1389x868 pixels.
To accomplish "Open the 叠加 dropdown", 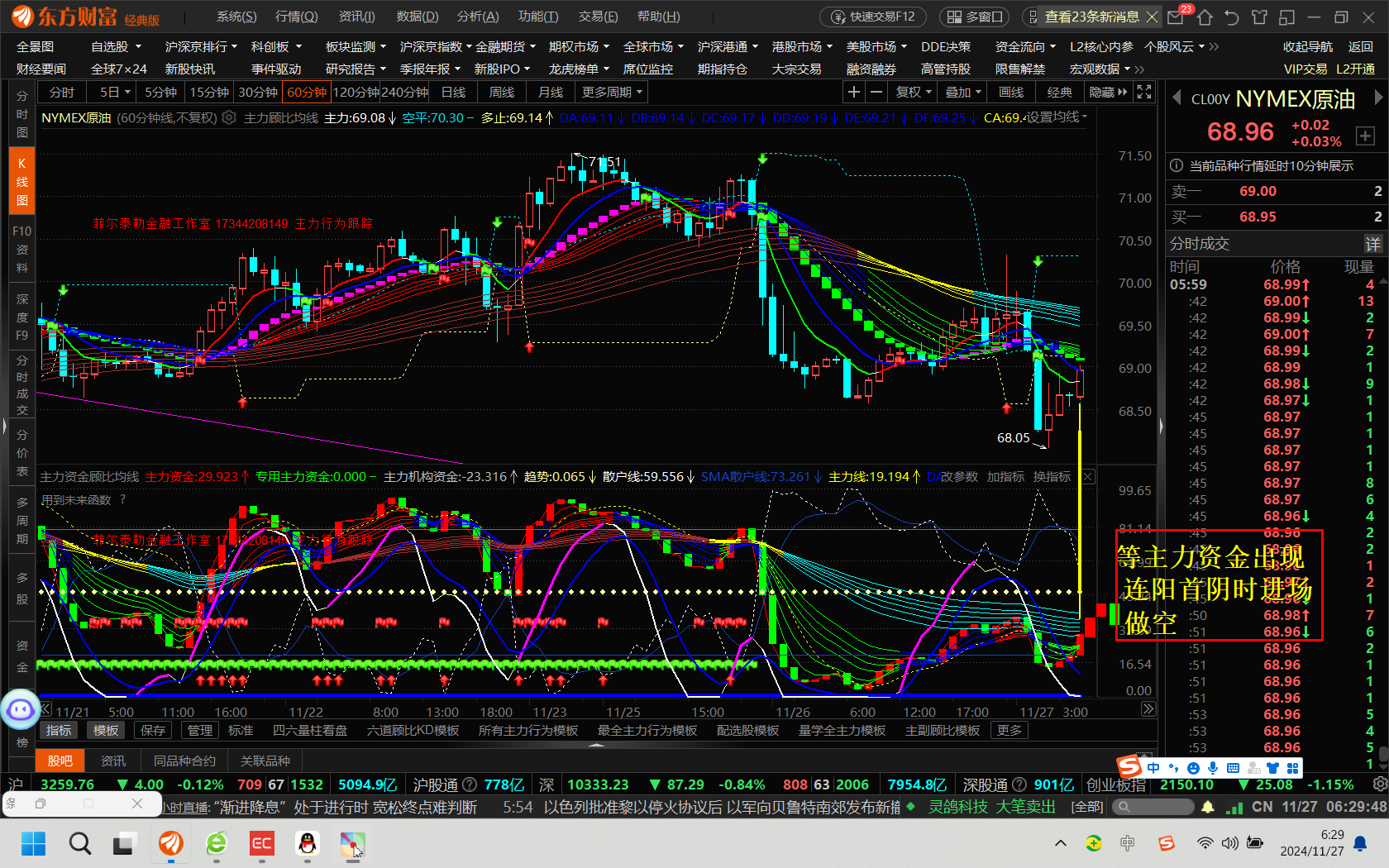I will pyautogui.click(x=963, y=92).
